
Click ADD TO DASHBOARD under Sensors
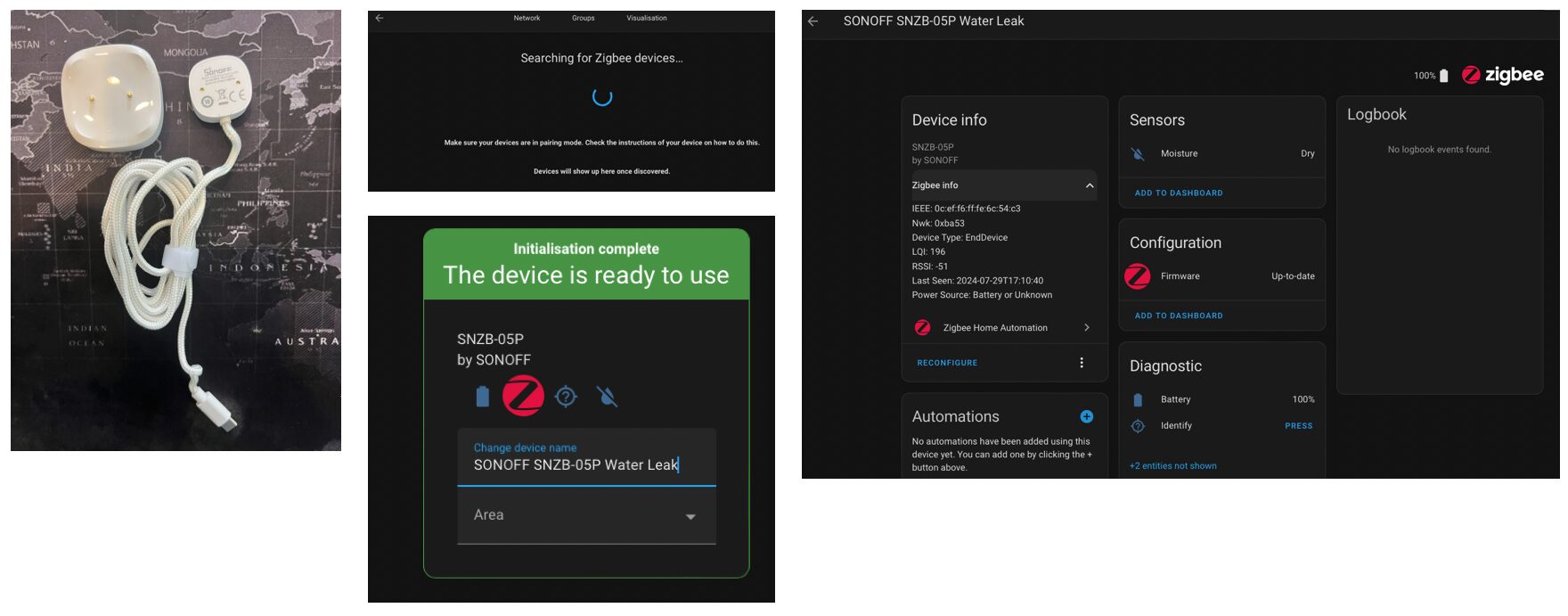[1179, 193]
